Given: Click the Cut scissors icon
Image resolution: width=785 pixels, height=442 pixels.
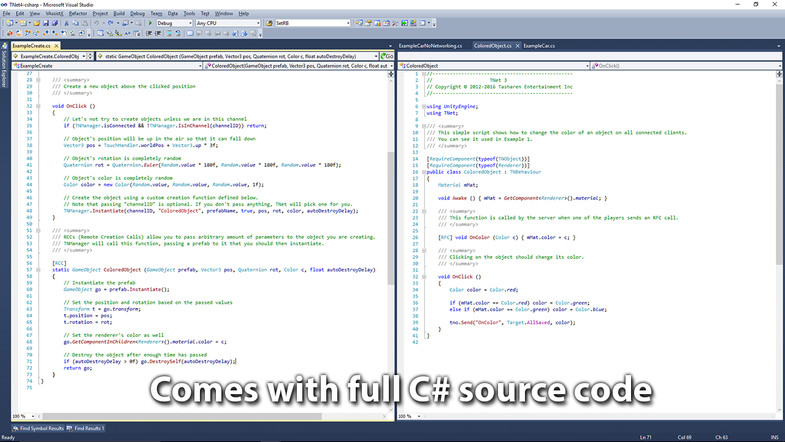Looking at the screenshot, I should pos(66,23).
